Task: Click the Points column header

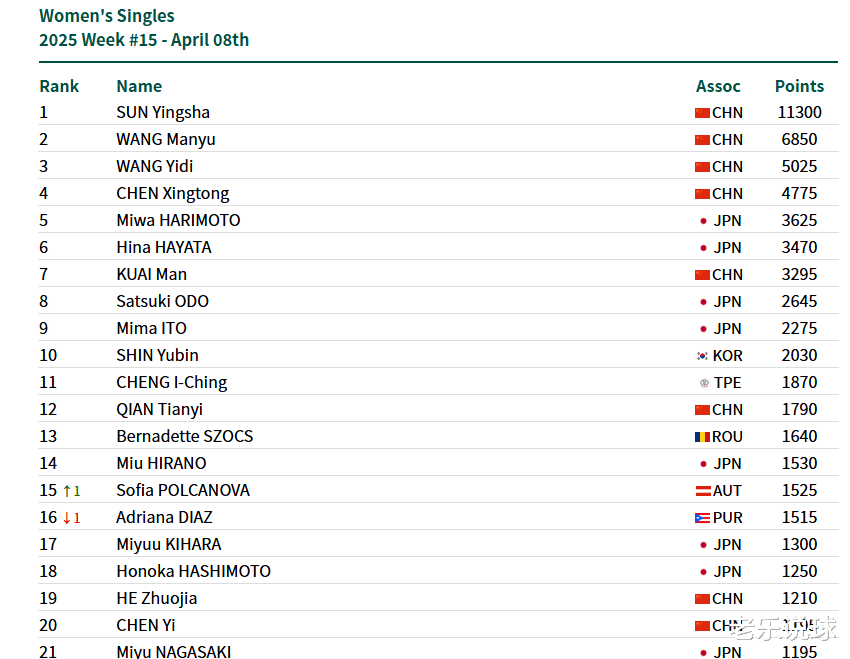Action: [799, 86]
